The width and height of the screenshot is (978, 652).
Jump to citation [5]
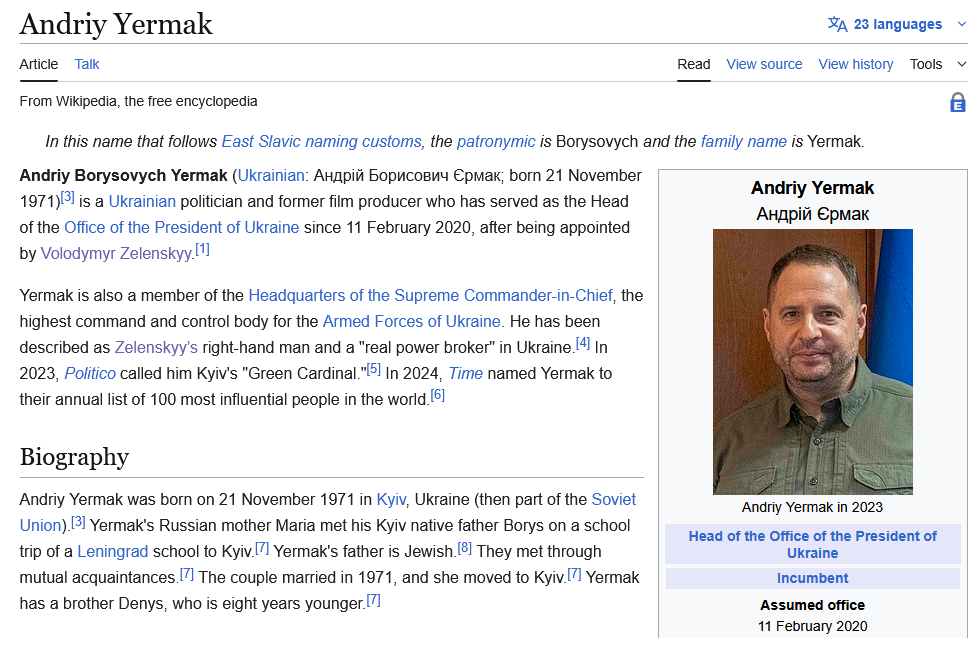[x=374, y=369]
